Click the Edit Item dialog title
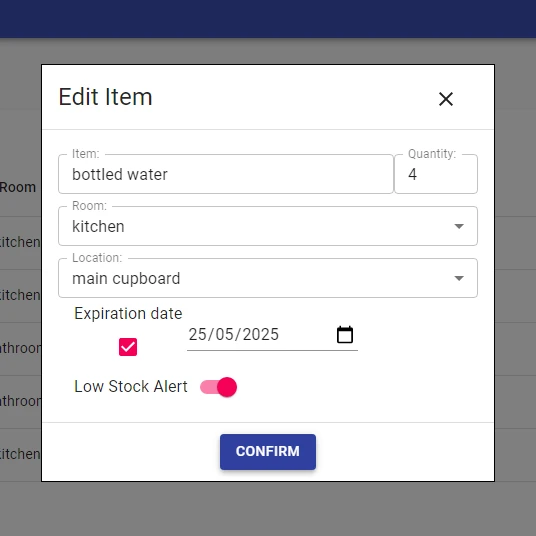 click(x=105, y=97)
